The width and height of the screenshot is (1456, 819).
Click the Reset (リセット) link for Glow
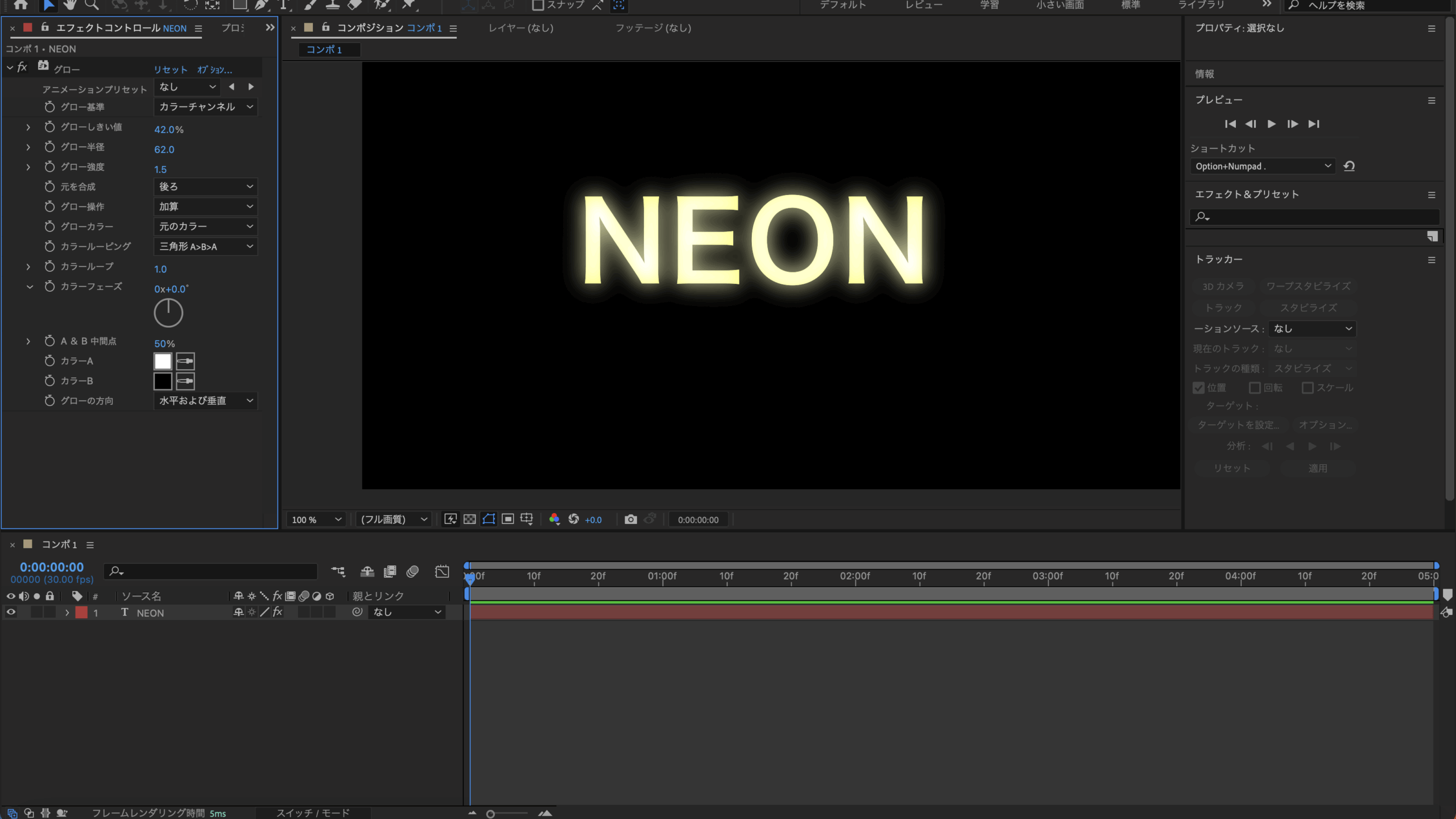(170, 69)
